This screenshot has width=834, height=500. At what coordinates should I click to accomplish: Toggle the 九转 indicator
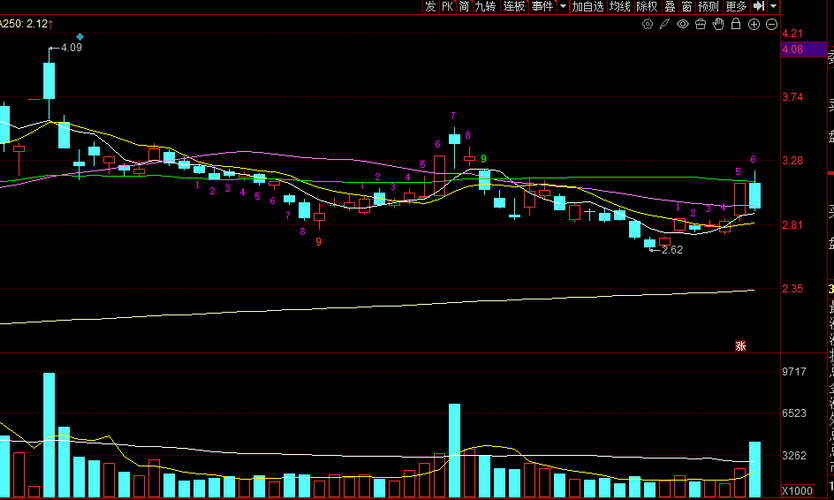click(485, 6)
